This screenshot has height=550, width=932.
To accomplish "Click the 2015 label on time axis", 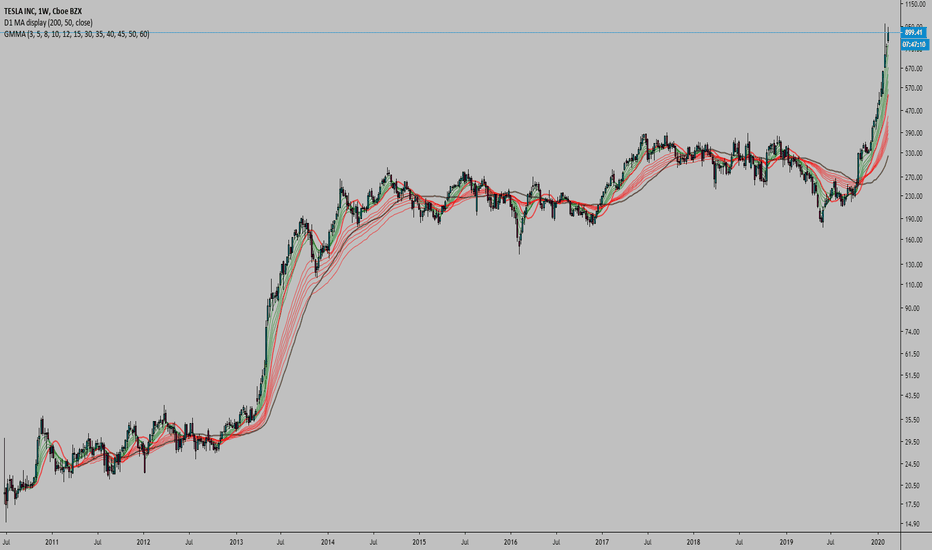I will [x=419, y=542].
